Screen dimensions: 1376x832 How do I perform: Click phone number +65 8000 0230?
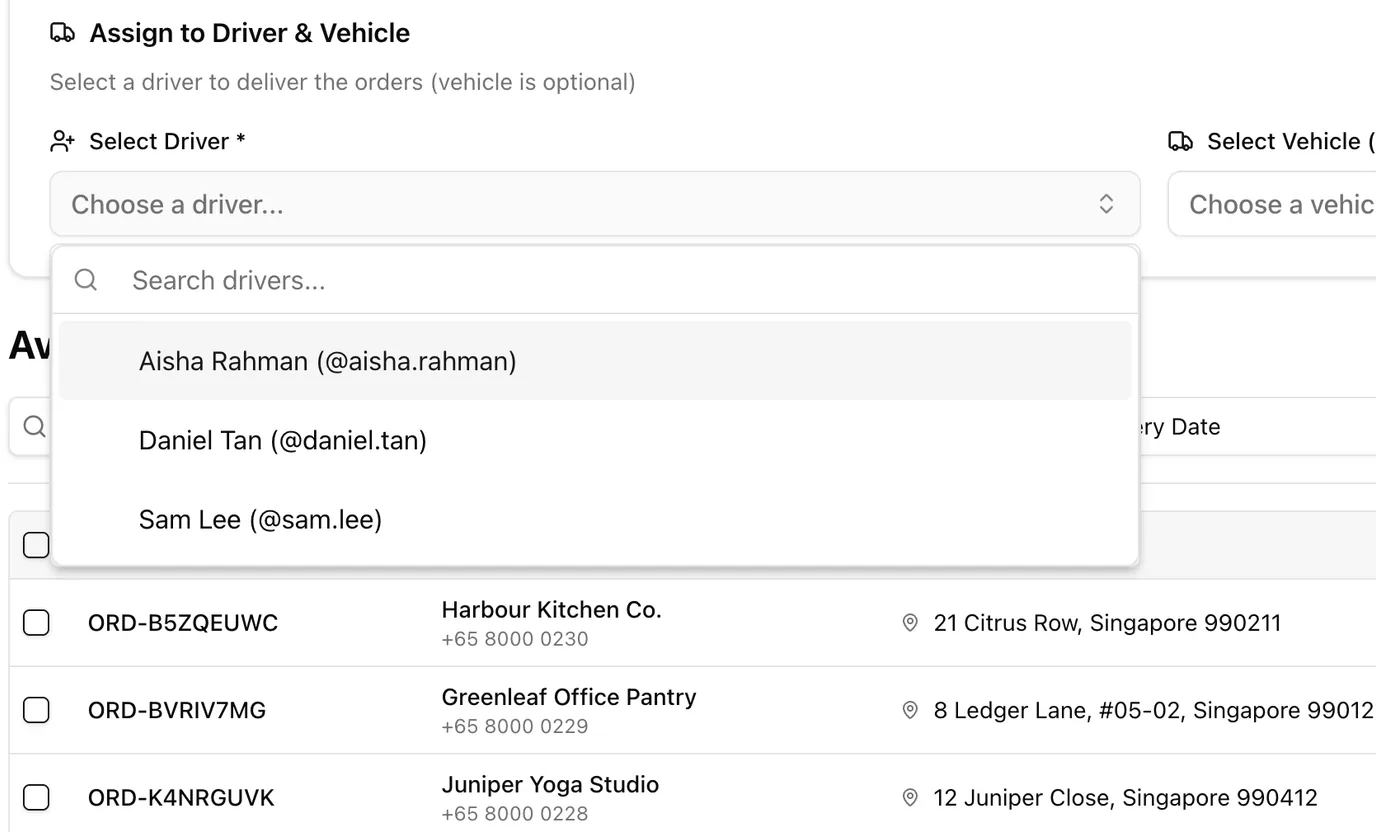click(515, 639)
